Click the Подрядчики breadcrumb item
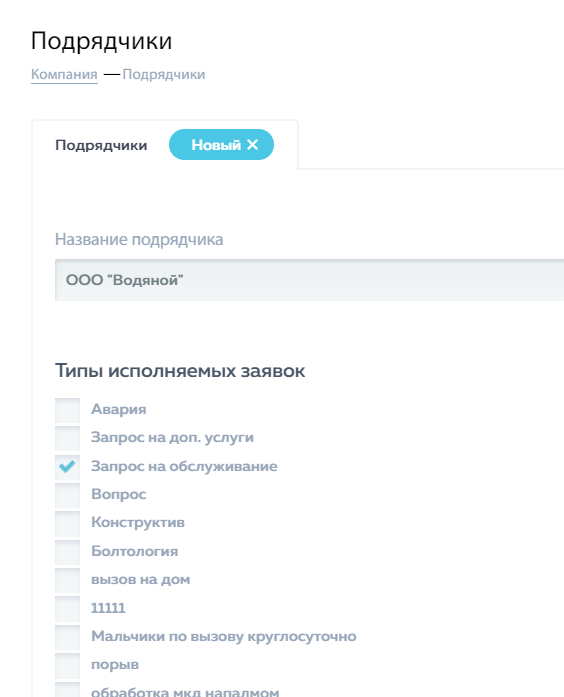The height and width of the screenshot is (697, 564). point(164,74)
